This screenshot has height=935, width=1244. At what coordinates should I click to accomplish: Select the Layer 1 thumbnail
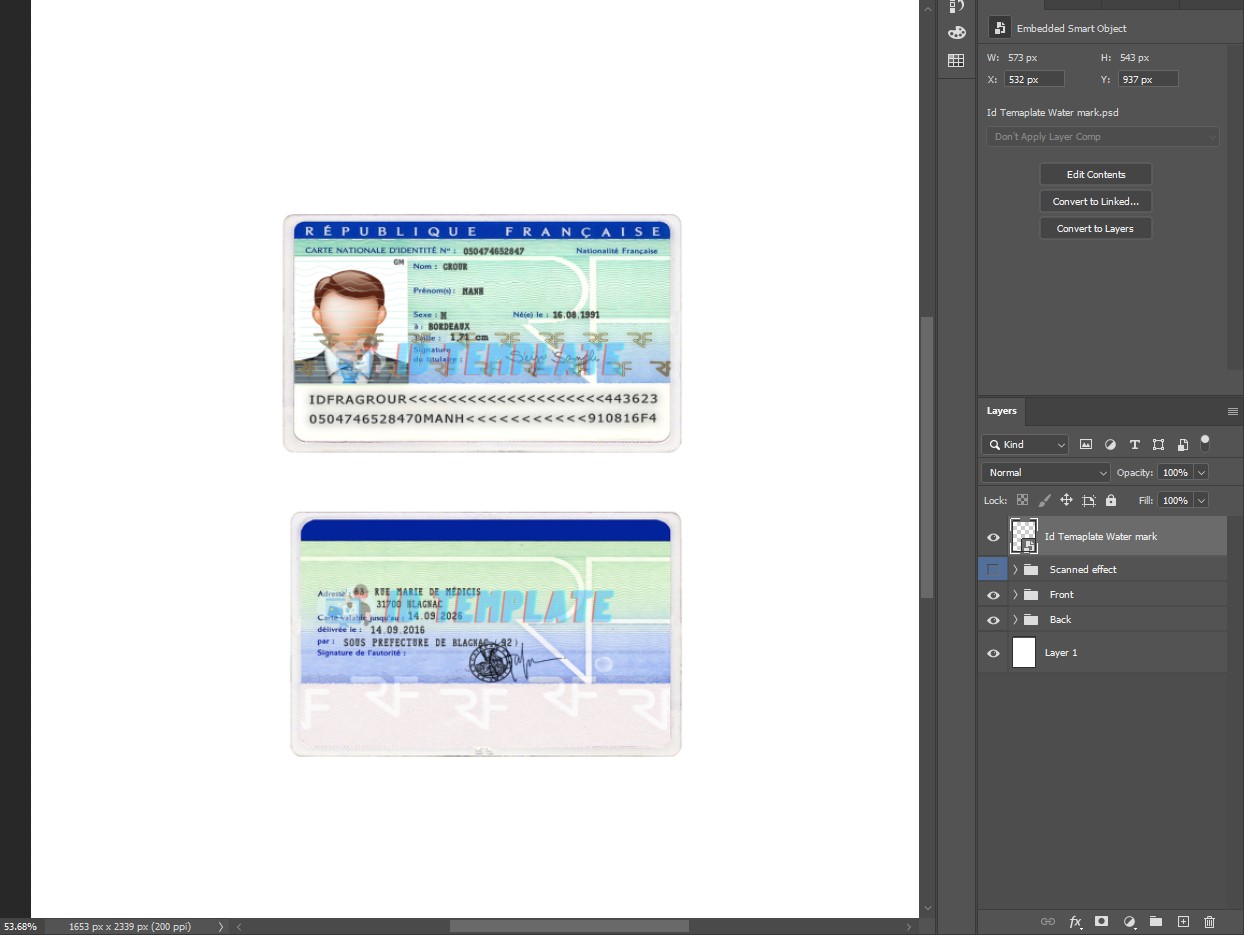pos(1024,653)
